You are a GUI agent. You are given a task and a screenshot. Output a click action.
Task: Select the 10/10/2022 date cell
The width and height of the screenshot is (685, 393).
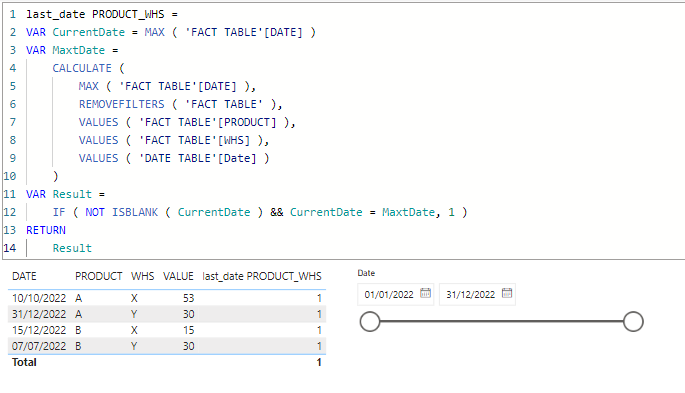(x=39, y=298)
